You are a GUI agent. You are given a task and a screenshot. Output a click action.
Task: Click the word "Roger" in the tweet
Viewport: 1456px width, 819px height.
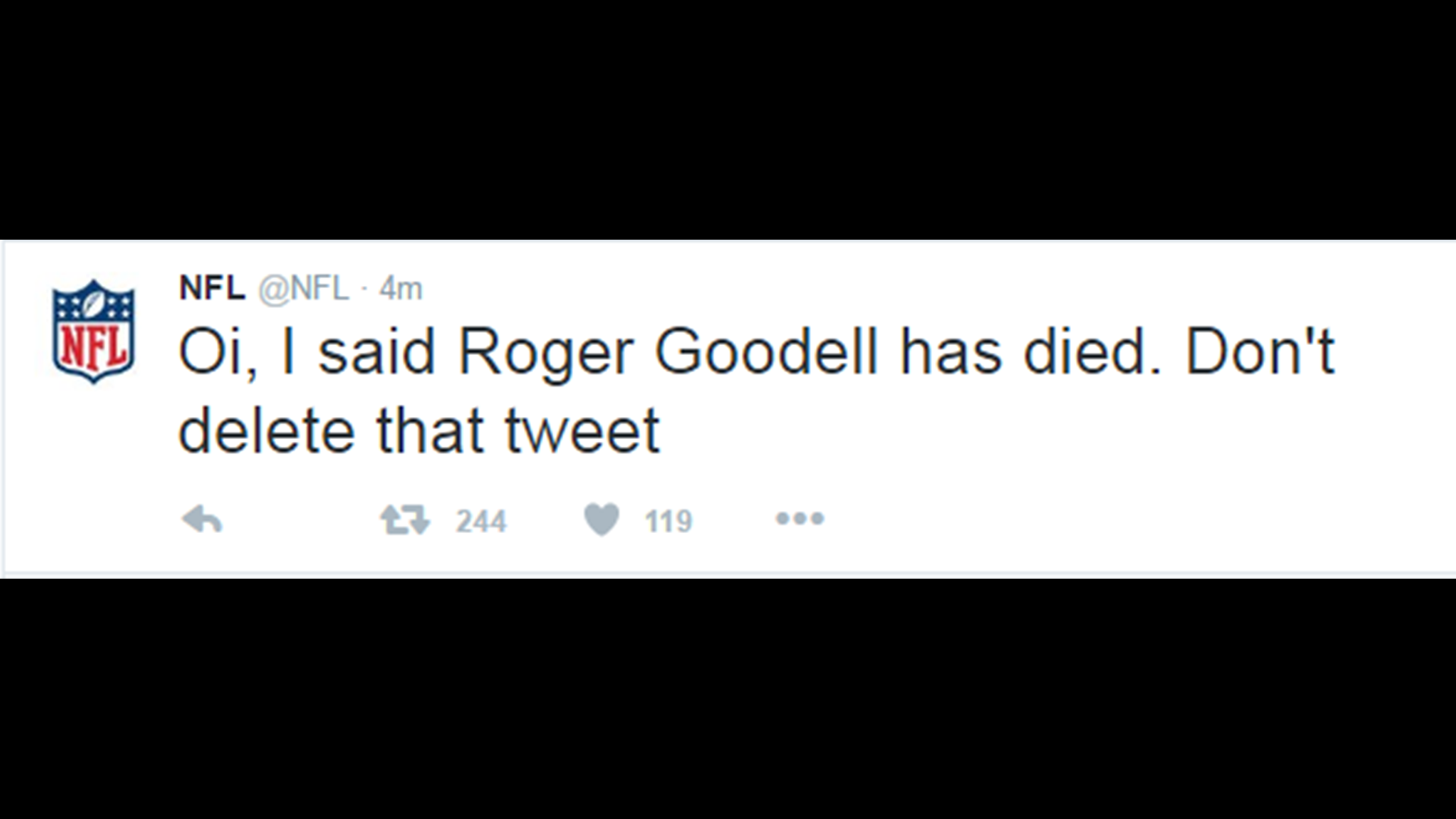click(546, 354)
